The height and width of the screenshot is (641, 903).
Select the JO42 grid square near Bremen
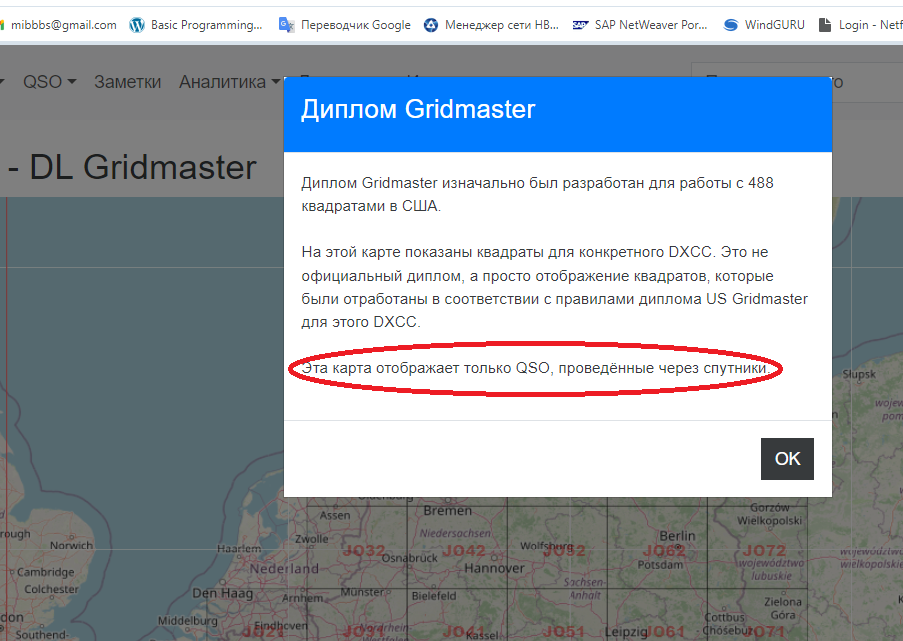(x=463, y=551)
